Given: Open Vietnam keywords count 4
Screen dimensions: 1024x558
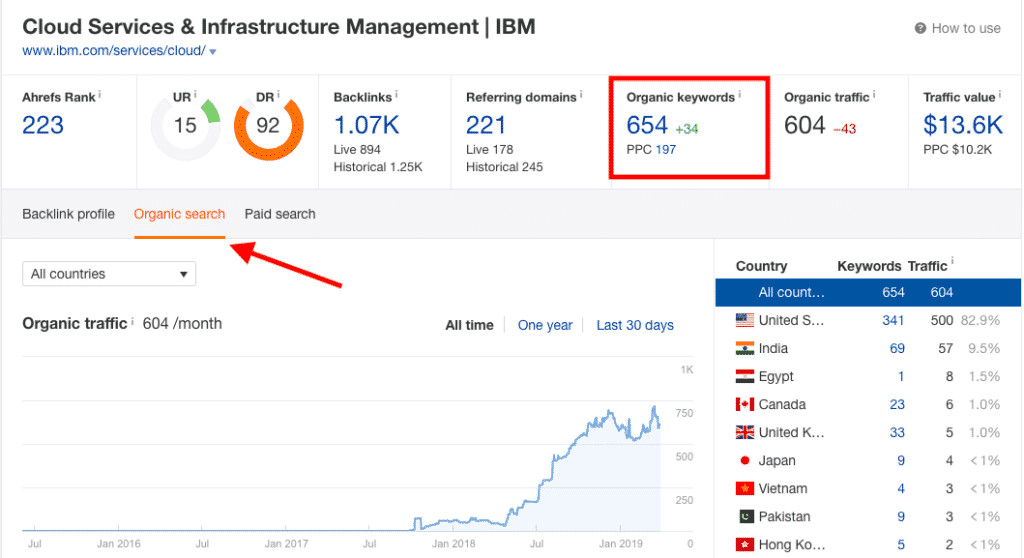Looking at the screenshot, I should click(x=901, y=489).
